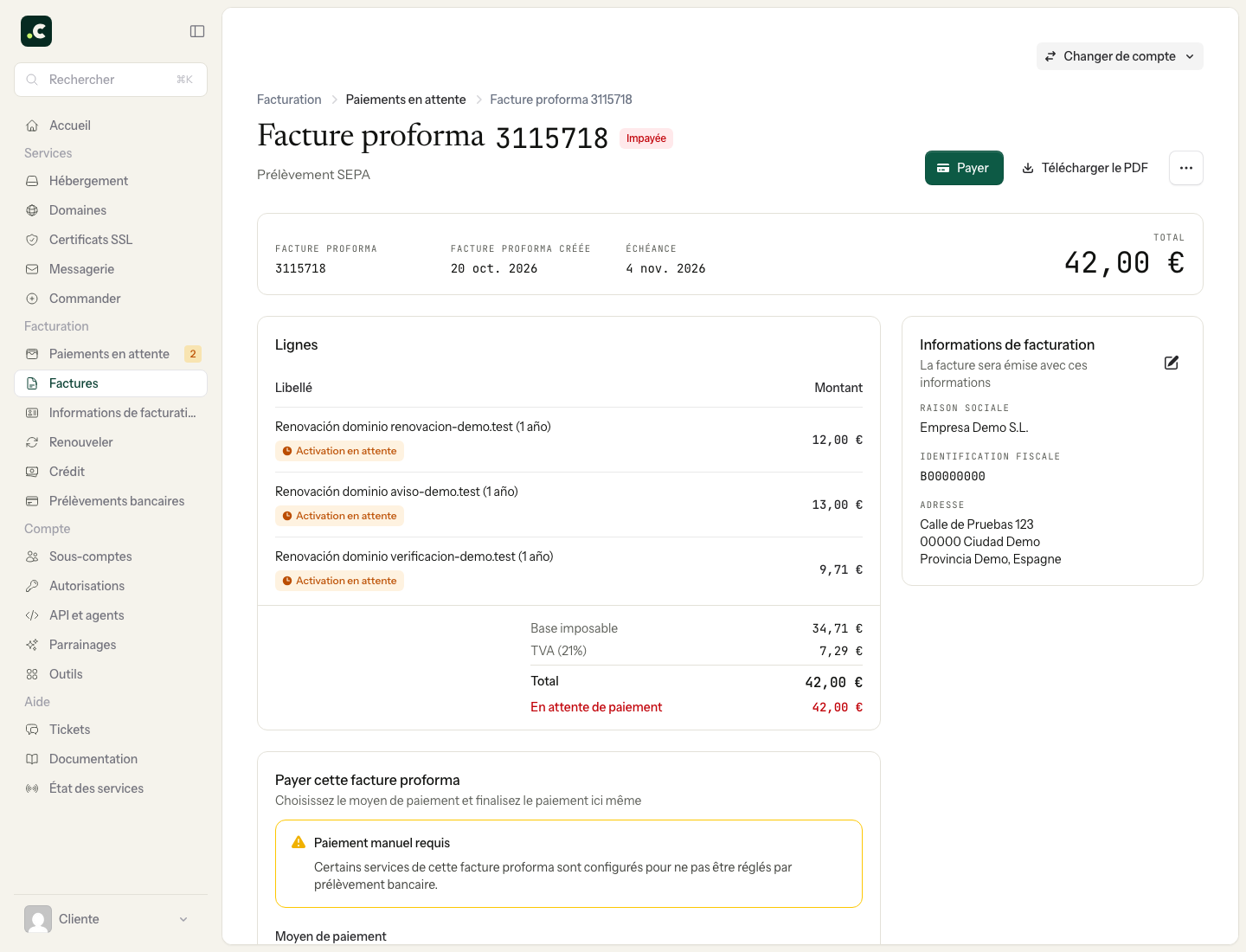Go to Domaines in the sidebar
Image resolution: width=1246 pixels, height=952 pixels.
coord(111,210)
